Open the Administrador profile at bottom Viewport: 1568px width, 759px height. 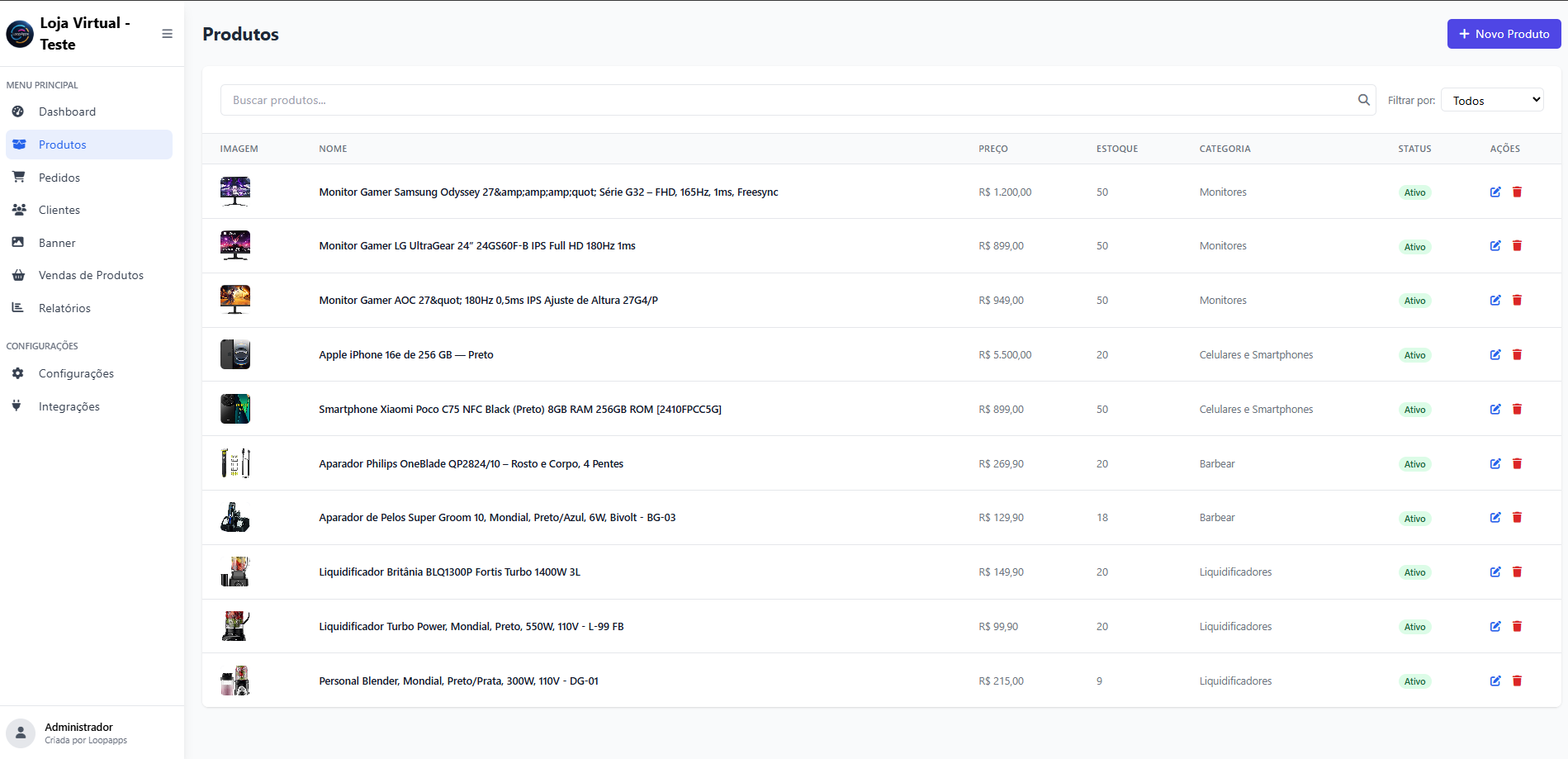[x=78, y=733]
